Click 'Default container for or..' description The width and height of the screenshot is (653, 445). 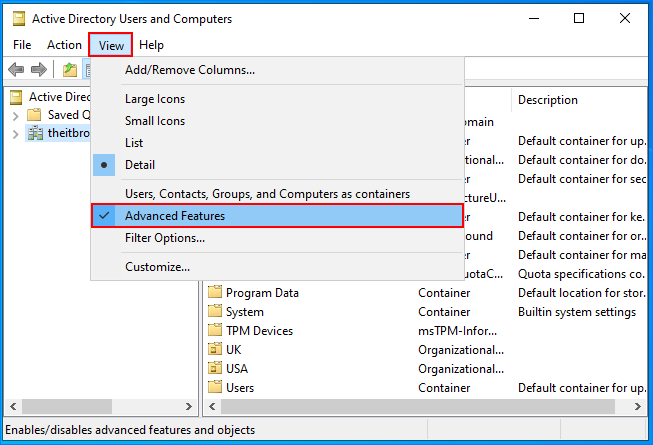point(582,236)
